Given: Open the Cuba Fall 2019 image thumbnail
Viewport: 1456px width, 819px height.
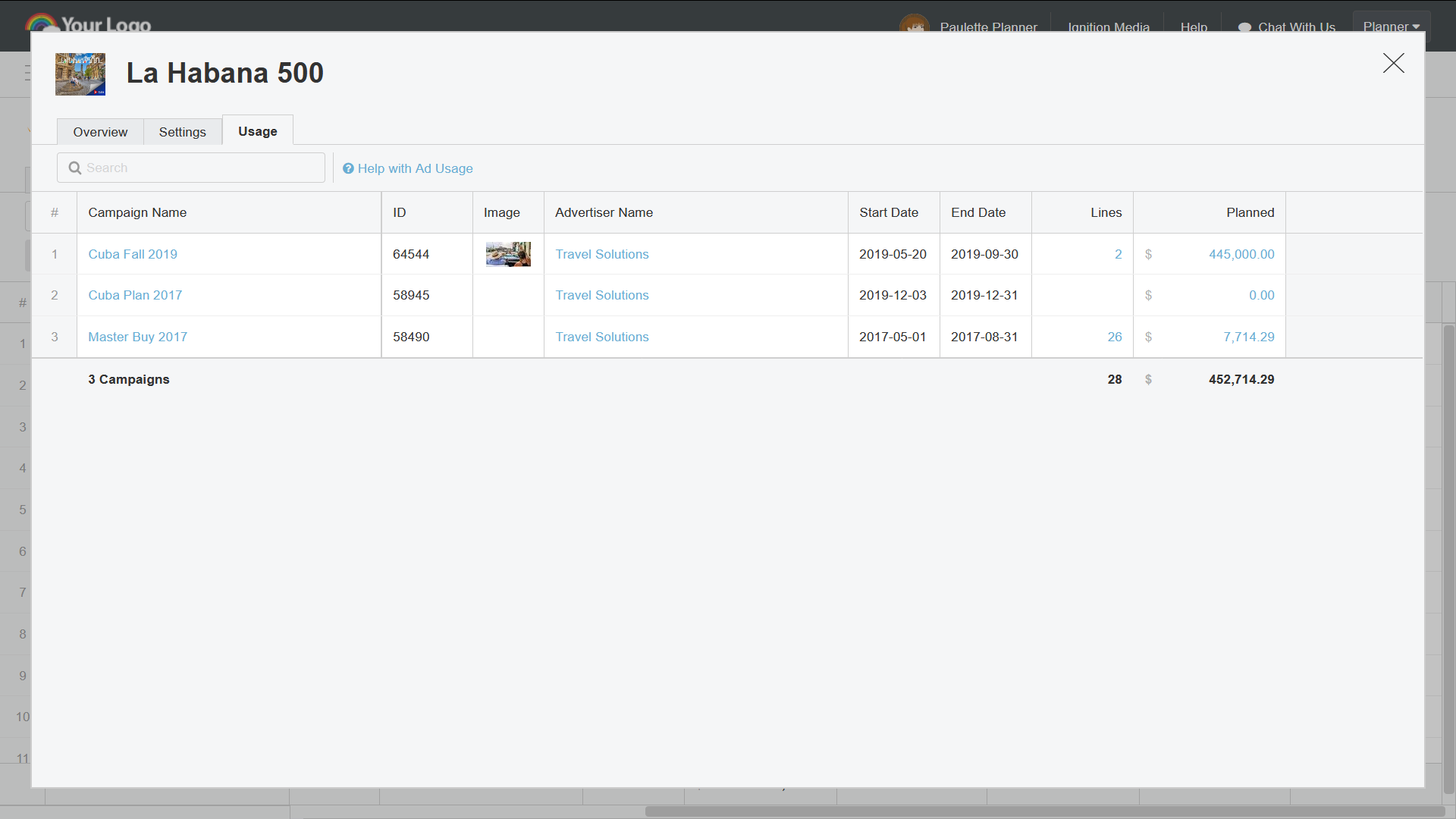Looking at the screenshot, I should click(x=508, y=254).
